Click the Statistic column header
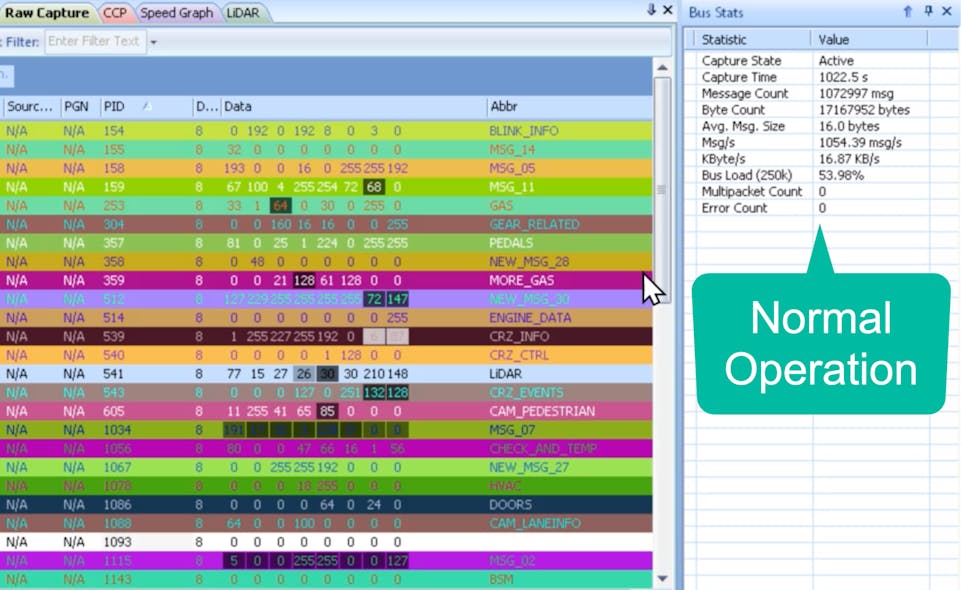The image size is (961, 590). click(752, 40)
